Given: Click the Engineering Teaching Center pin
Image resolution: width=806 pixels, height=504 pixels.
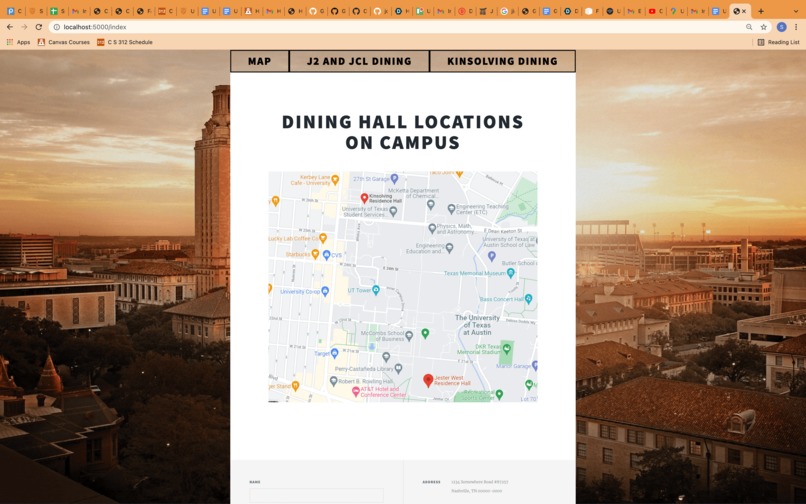Looking at the screenshot, I should tap(451, 208).
